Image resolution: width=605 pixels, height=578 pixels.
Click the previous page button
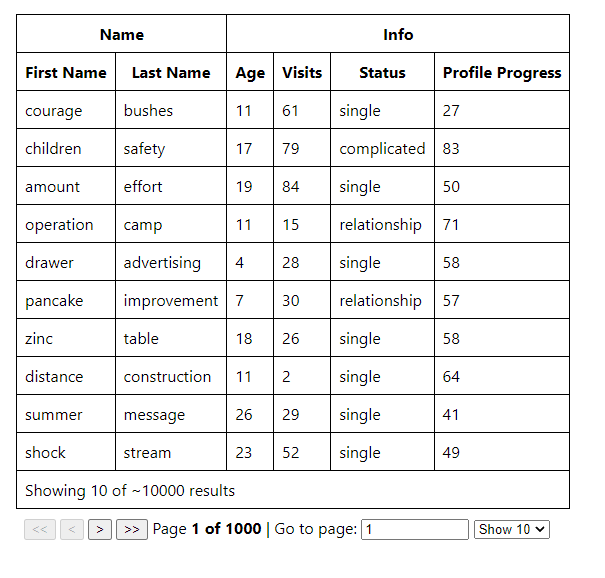[72, 529]
